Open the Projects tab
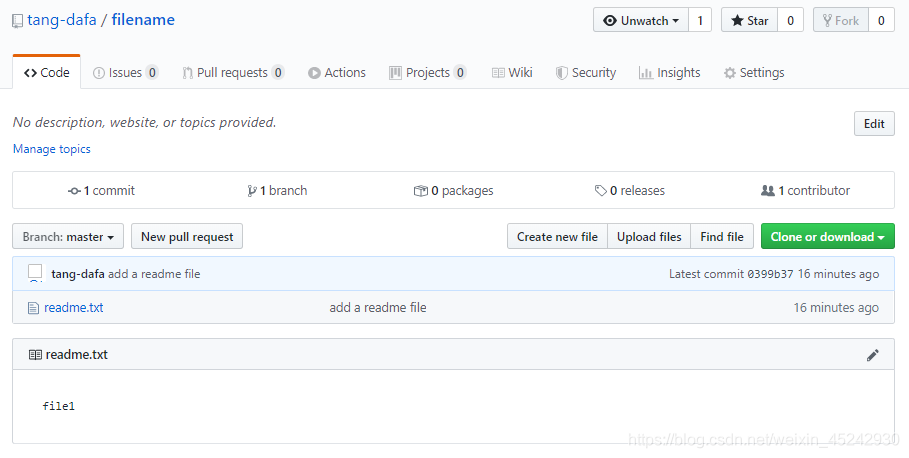The height and width of the screenshot is (458, 909). pyautogui.click(x=428, y=72)
